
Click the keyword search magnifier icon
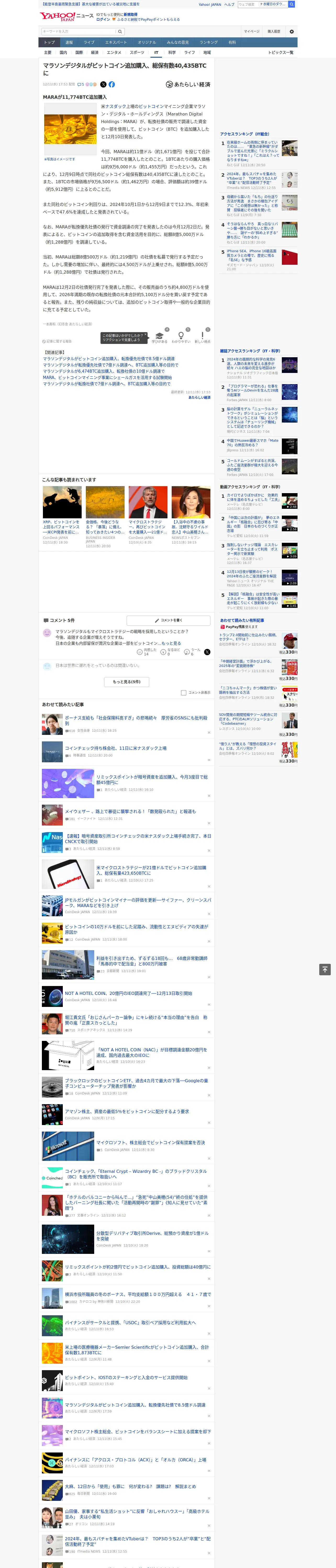[x=120, y=32]
